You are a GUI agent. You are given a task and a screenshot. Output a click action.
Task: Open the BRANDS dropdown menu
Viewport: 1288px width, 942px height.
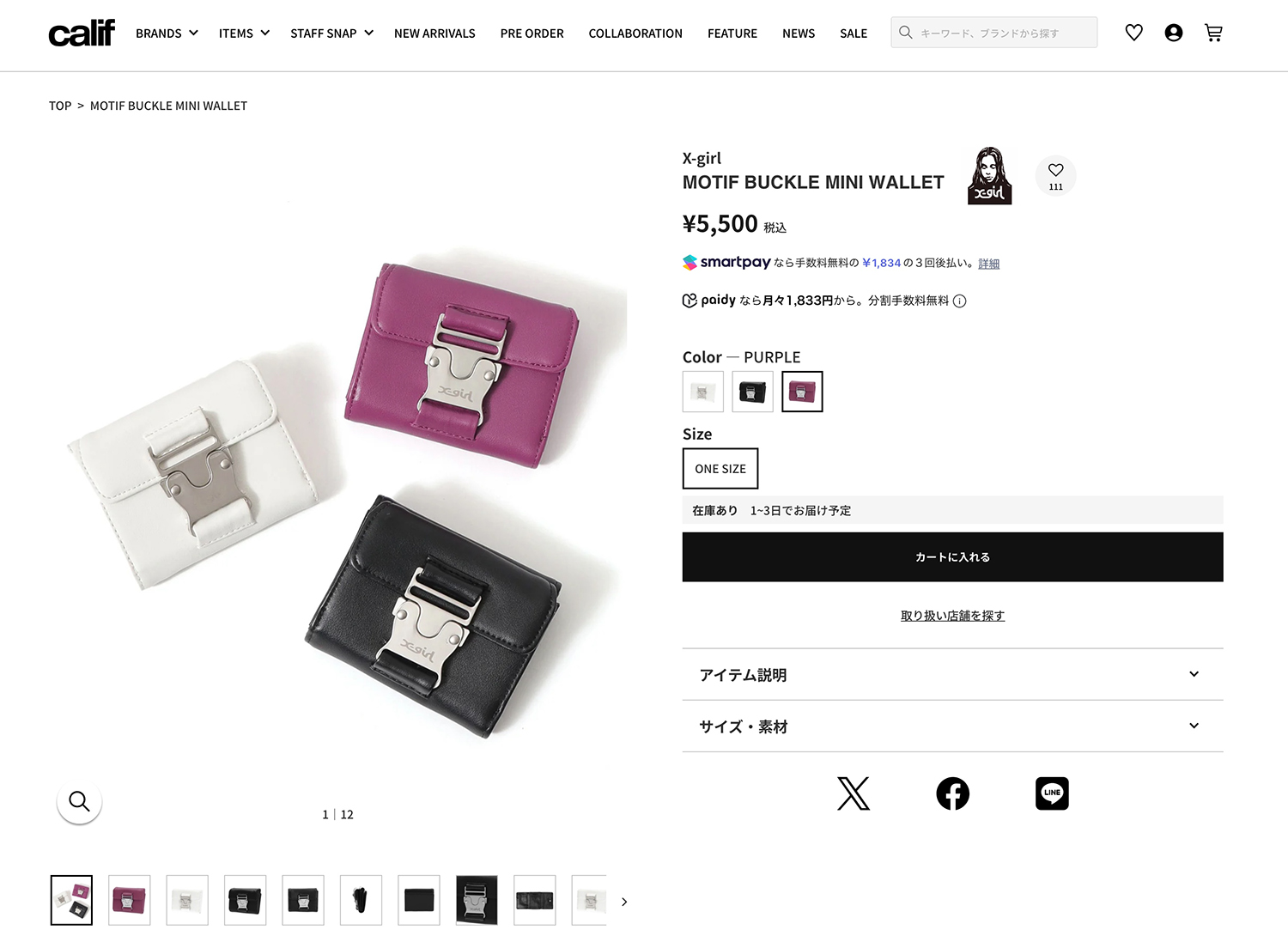point(167,33)
